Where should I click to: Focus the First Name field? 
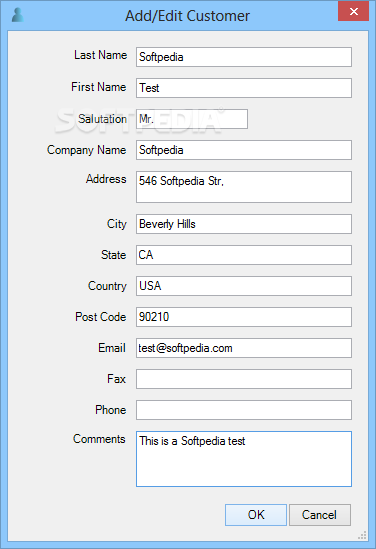(x=244, y=88)
